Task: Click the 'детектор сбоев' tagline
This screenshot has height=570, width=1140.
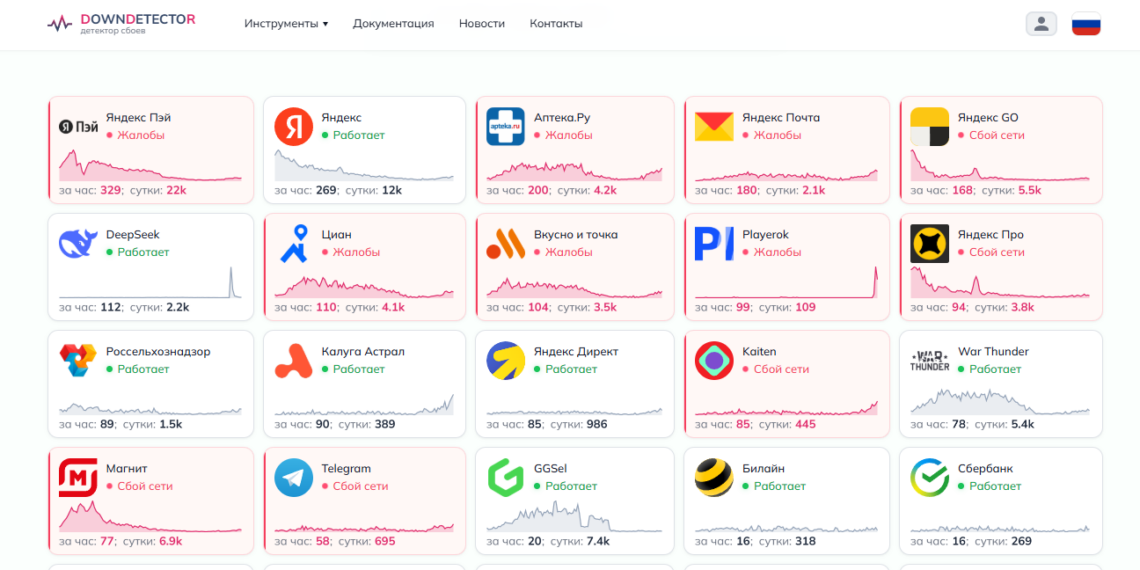Action: [112, 31]
